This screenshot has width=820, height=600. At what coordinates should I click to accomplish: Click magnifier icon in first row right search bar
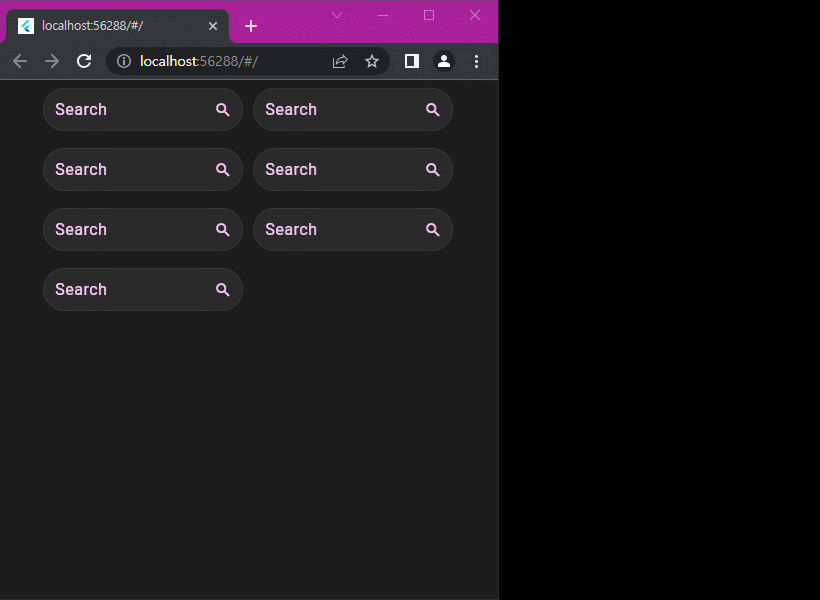432,110
